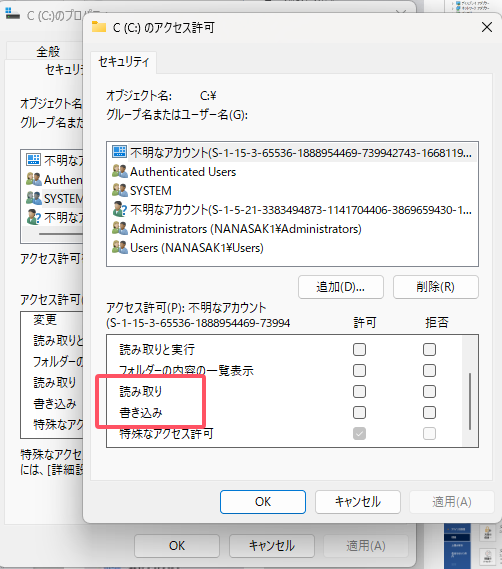
Task: Click the 書き込み row in the properties window behind
Action: 55,404
